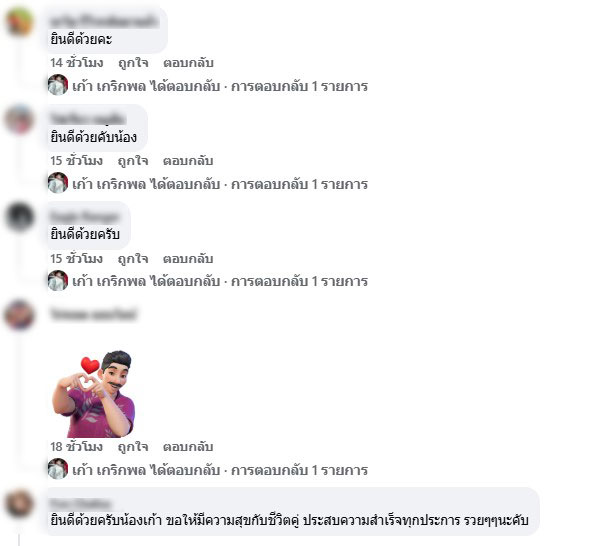Expand reply under the 'ยินดีด้วยคับน้อง' comment

220,184
